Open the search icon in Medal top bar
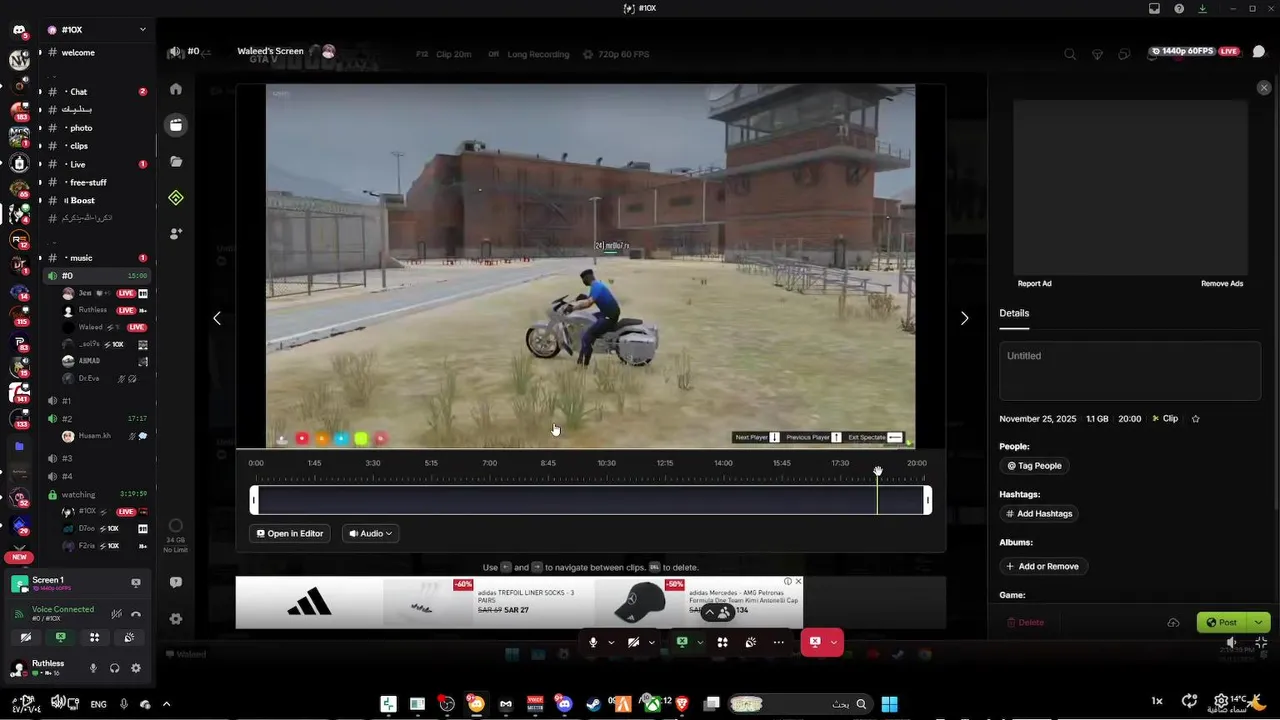Image resolution: width=1280 pixels, height=720 pixels. pos(1070,54)
